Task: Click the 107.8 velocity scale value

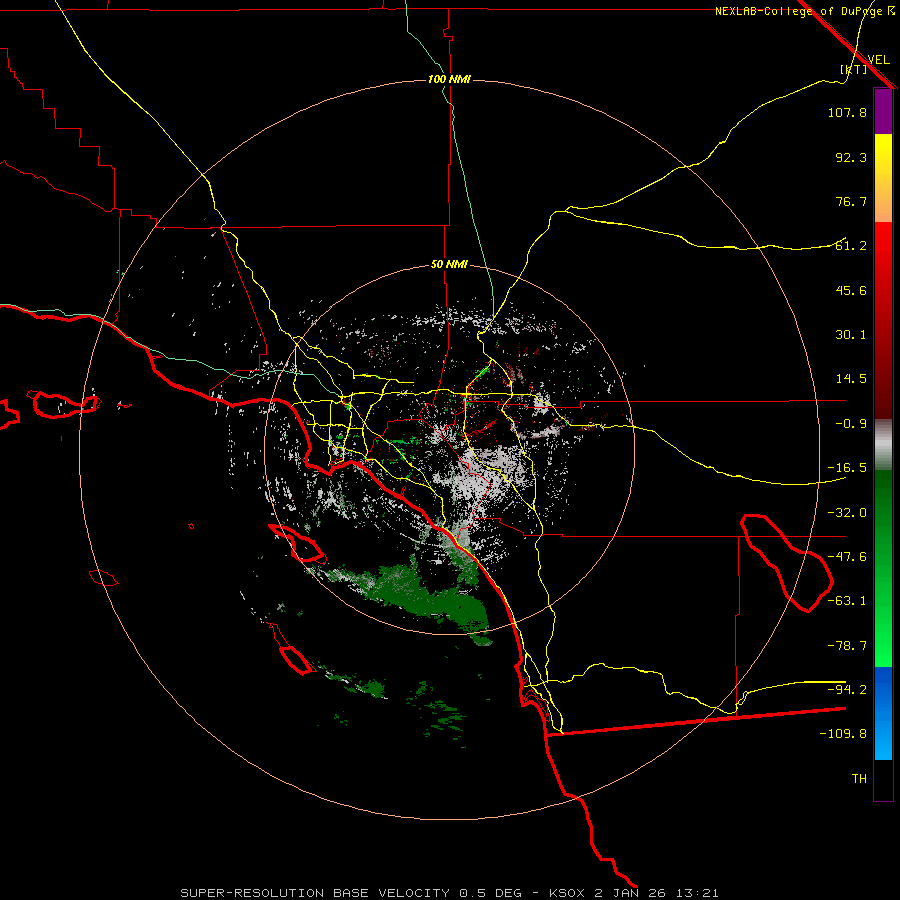Action: (x=847, y=112)
